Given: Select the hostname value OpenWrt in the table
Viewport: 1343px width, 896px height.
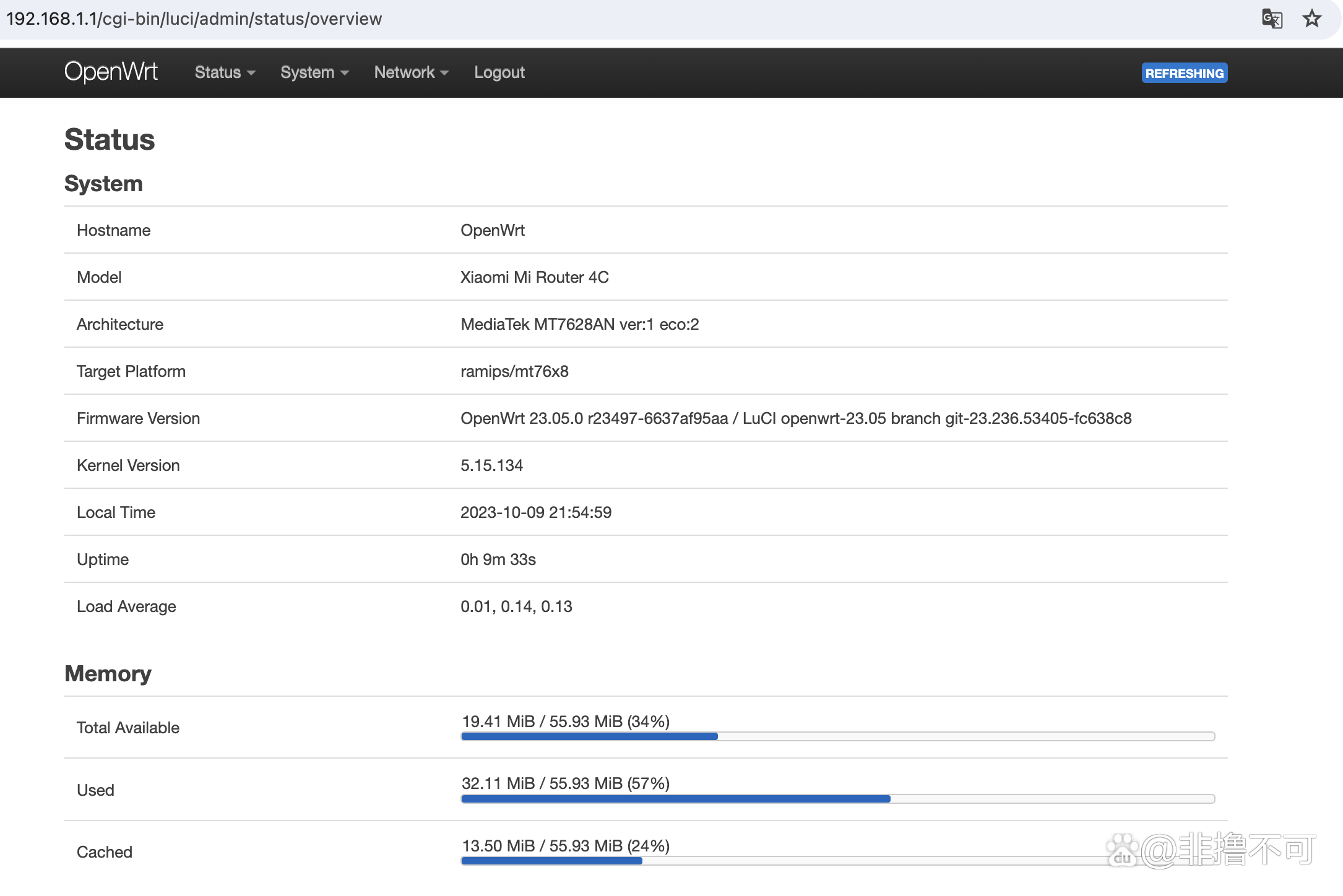Looking at the screenshot, I should point(493,230).
